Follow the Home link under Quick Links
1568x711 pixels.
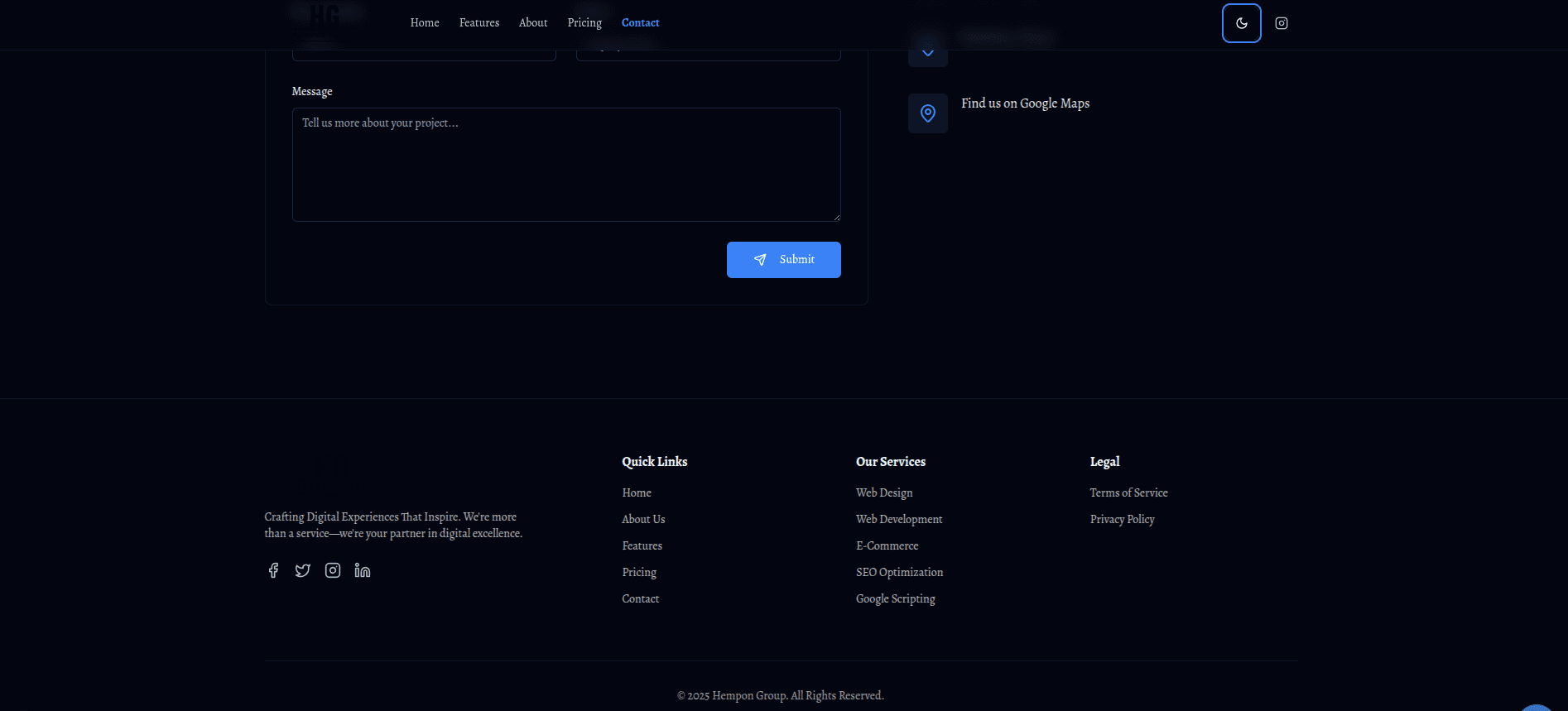[637, 493]
